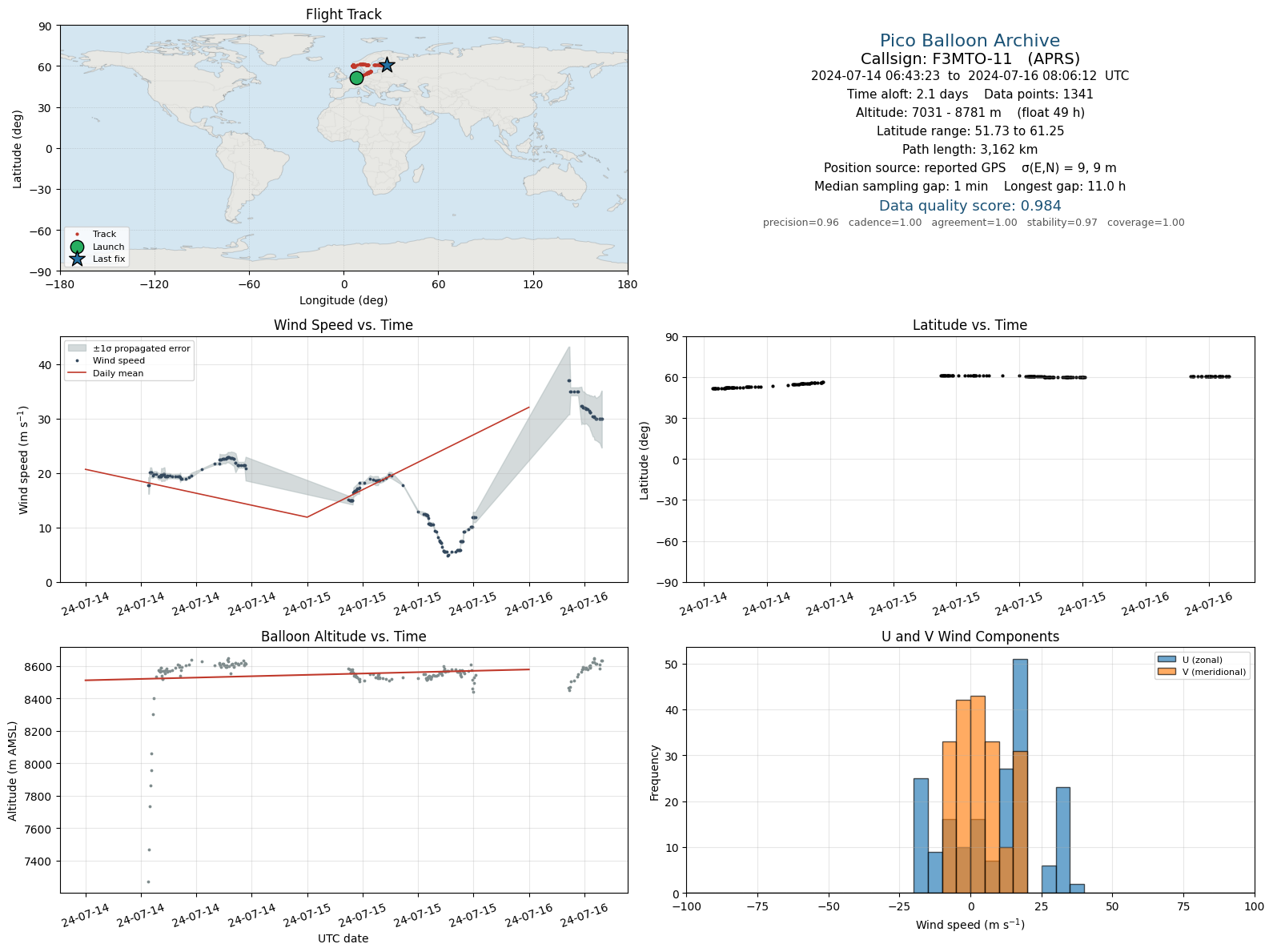Click the red Daily mean line sample in the legend
1273x952 pixels.
click(77, 373)
